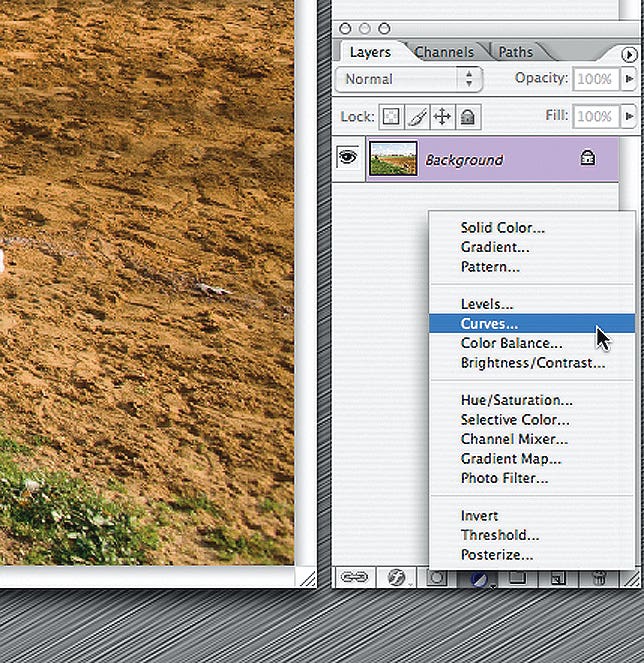Select Hue/Saturation... in the menu

click(x=516, y=400)
